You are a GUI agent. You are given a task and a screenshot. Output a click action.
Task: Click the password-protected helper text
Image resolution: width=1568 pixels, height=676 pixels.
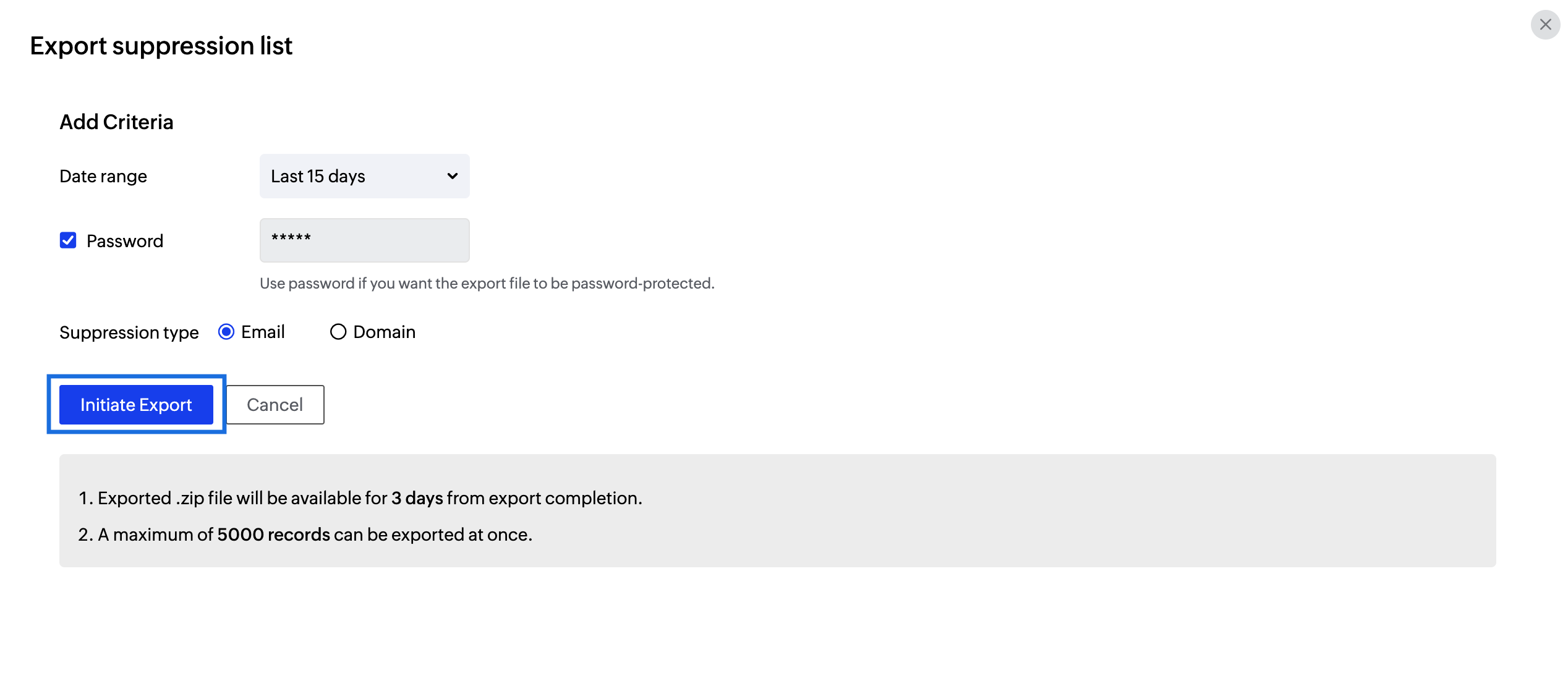pos(487,284)
